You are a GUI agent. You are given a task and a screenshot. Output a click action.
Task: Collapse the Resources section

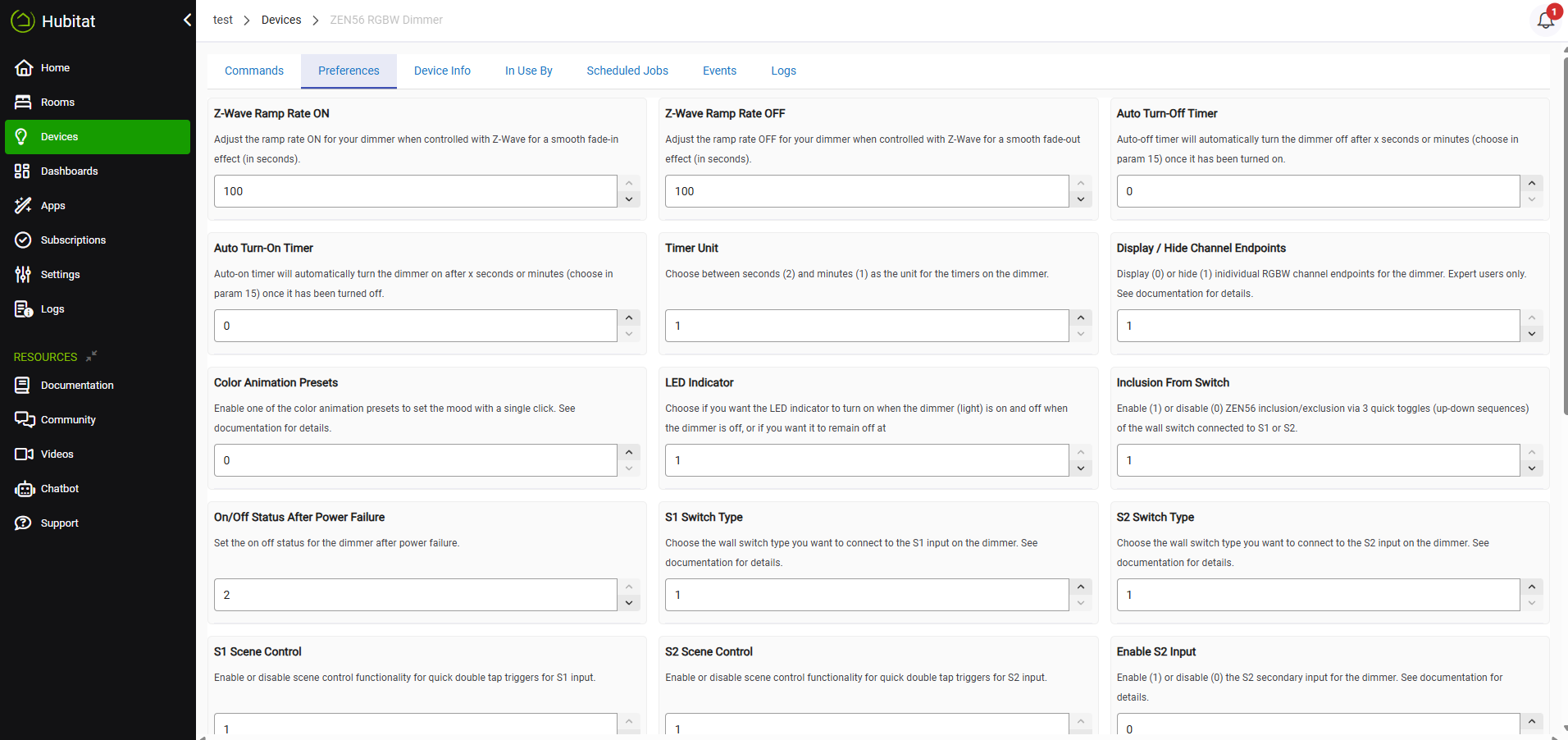point(92,356)
